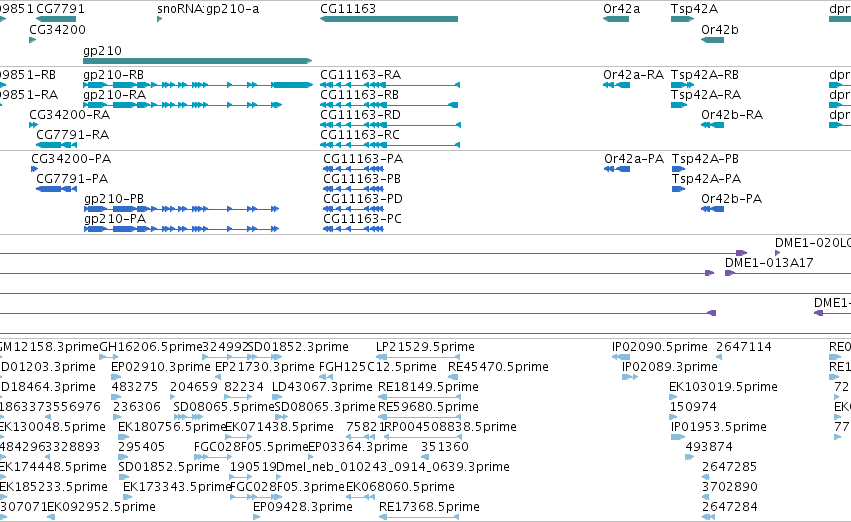Open the gp210-RB transcript

click(x=198, y=85)
